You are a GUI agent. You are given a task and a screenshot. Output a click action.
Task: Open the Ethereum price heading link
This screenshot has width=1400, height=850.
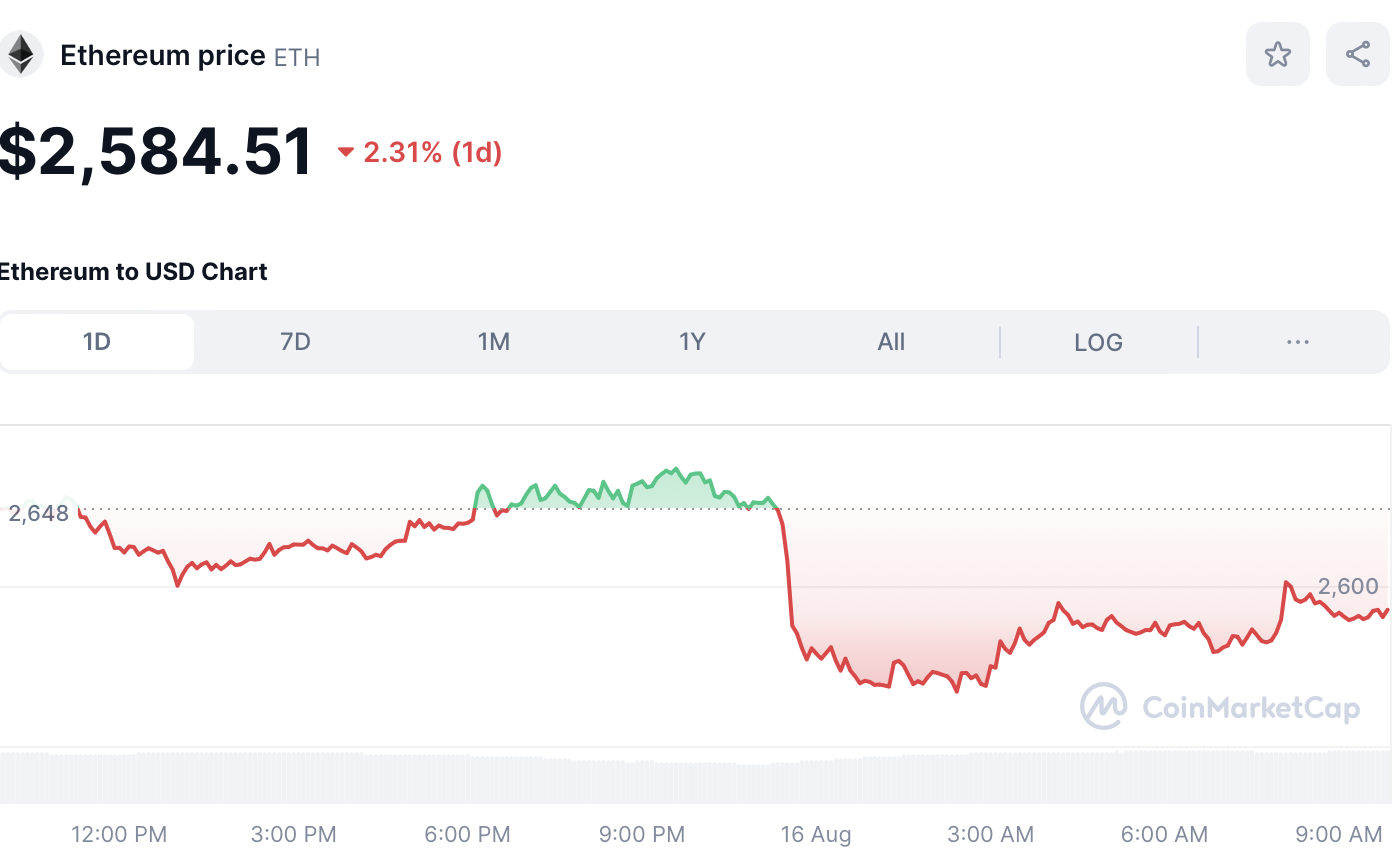coord(162,55)
